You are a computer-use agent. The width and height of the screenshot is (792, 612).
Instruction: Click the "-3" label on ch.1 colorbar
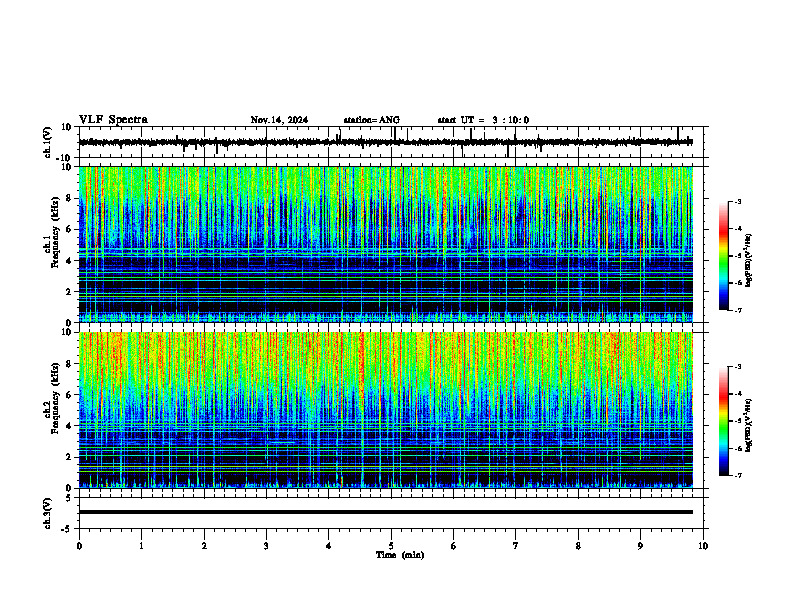(x=738, y=202)
